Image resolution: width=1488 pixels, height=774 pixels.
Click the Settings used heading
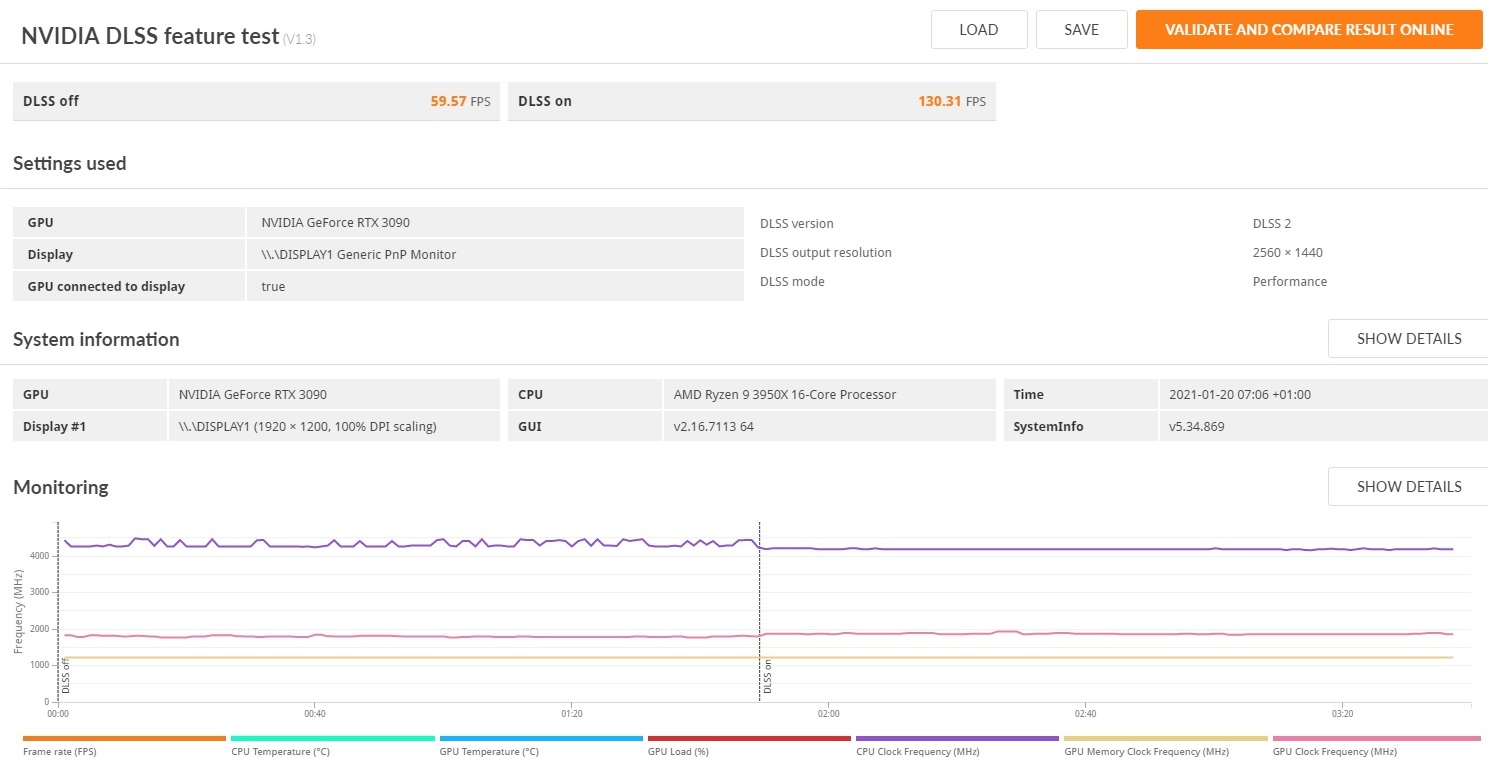(x=70, y=164)
